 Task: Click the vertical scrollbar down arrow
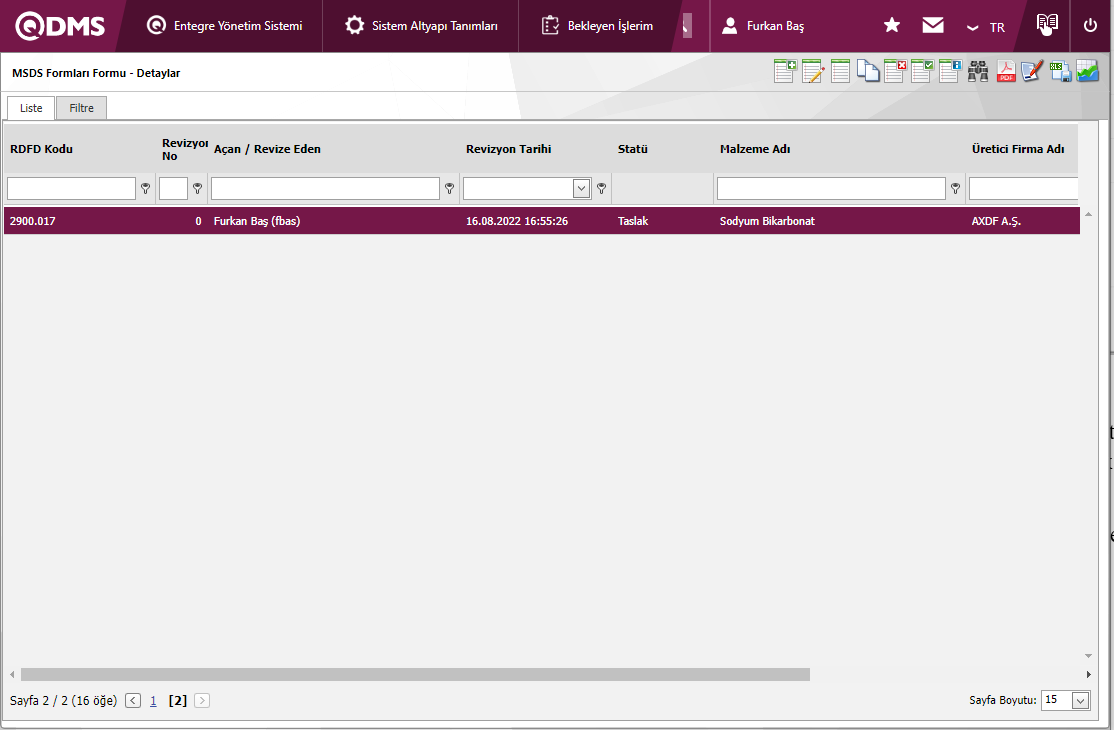[1088, 655]
